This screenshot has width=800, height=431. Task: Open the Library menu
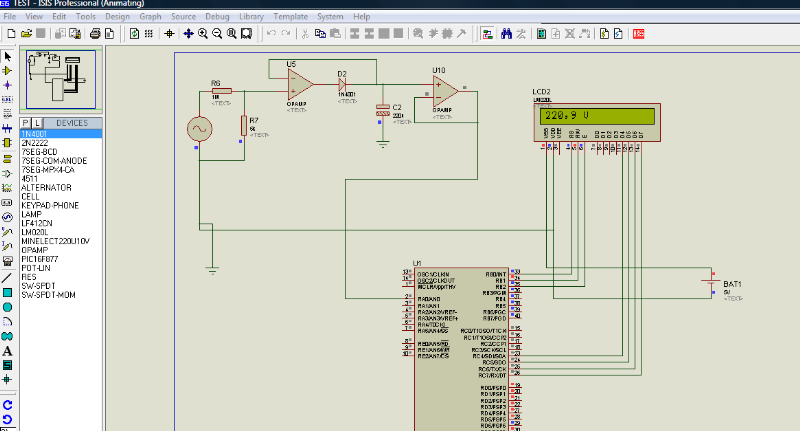pyautogui.click(x=252, y=17)
